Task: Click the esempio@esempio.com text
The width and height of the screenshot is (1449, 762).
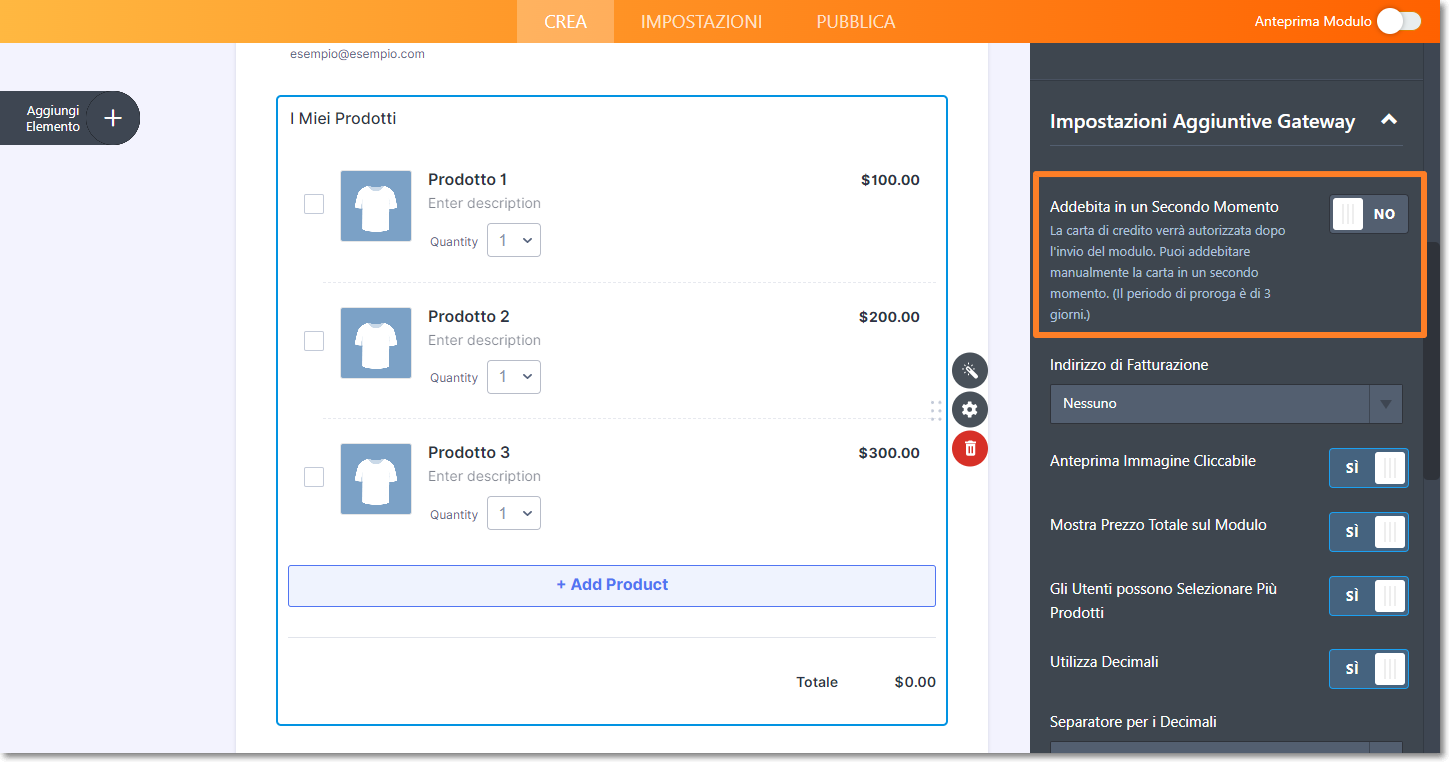Action: point(357,54)
